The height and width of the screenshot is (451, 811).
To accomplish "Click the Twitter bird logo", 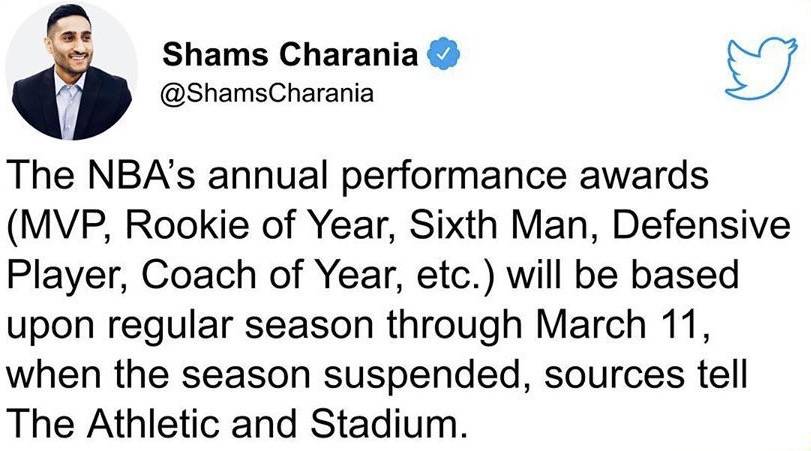I will pos(760,68).
